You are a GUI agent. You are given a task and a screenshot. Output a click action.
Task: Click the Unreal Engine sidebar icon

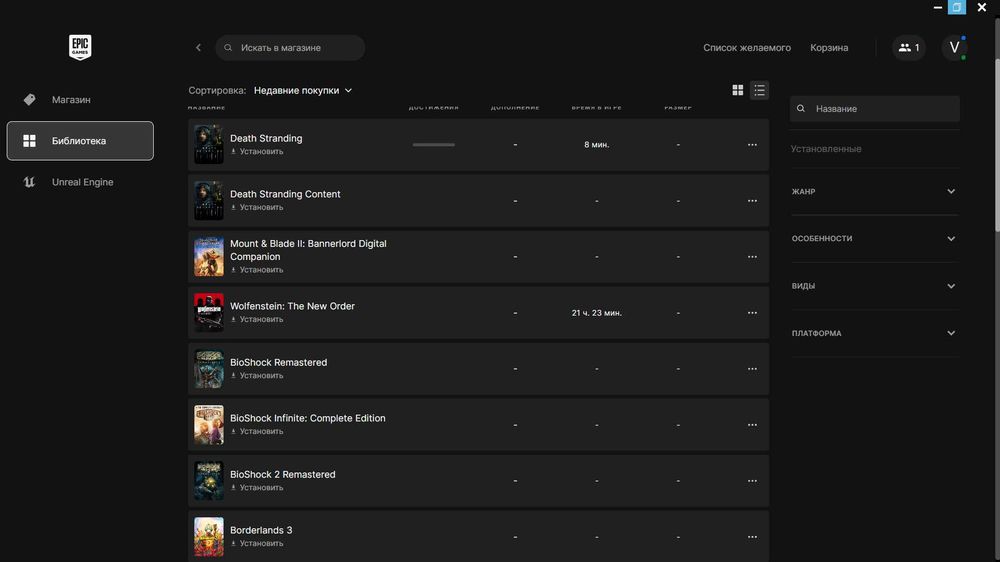(x=30, y=182)
